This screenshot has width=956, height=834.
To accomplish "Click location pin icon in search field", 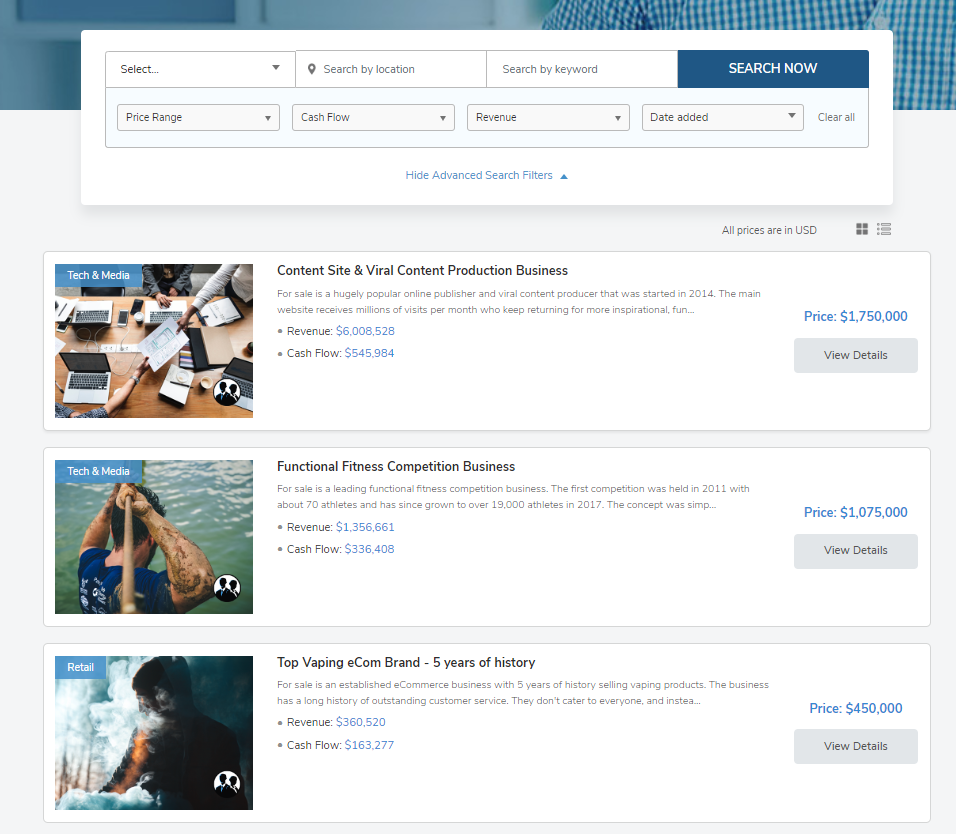I will click(312, 69).
